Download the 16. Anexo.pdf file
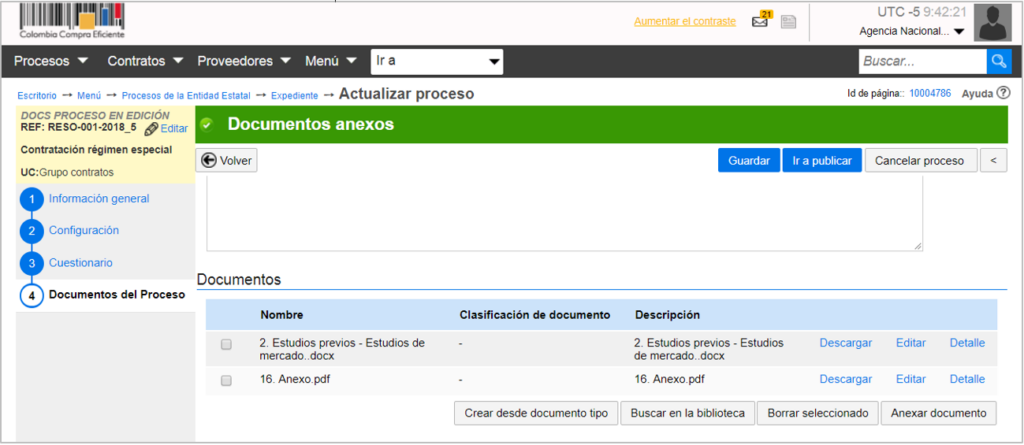 845,379
